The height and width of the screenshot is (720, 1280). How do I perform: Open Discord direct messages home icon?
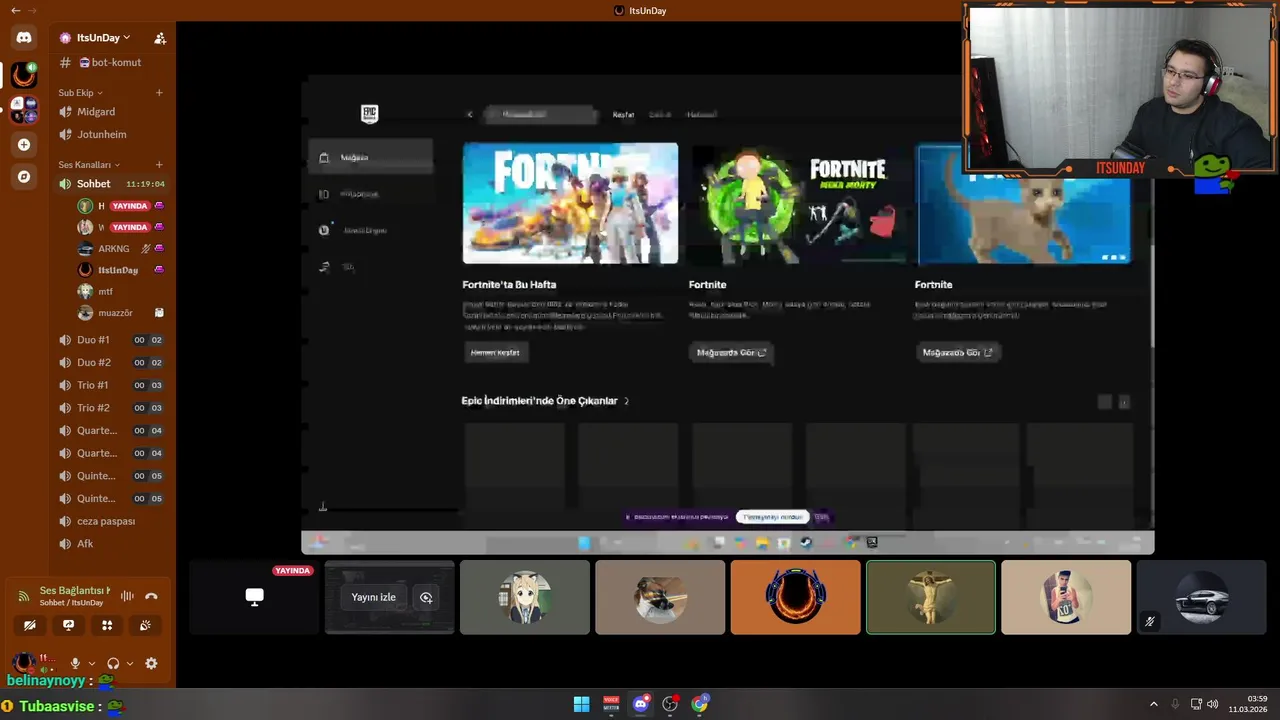(24, 38)
